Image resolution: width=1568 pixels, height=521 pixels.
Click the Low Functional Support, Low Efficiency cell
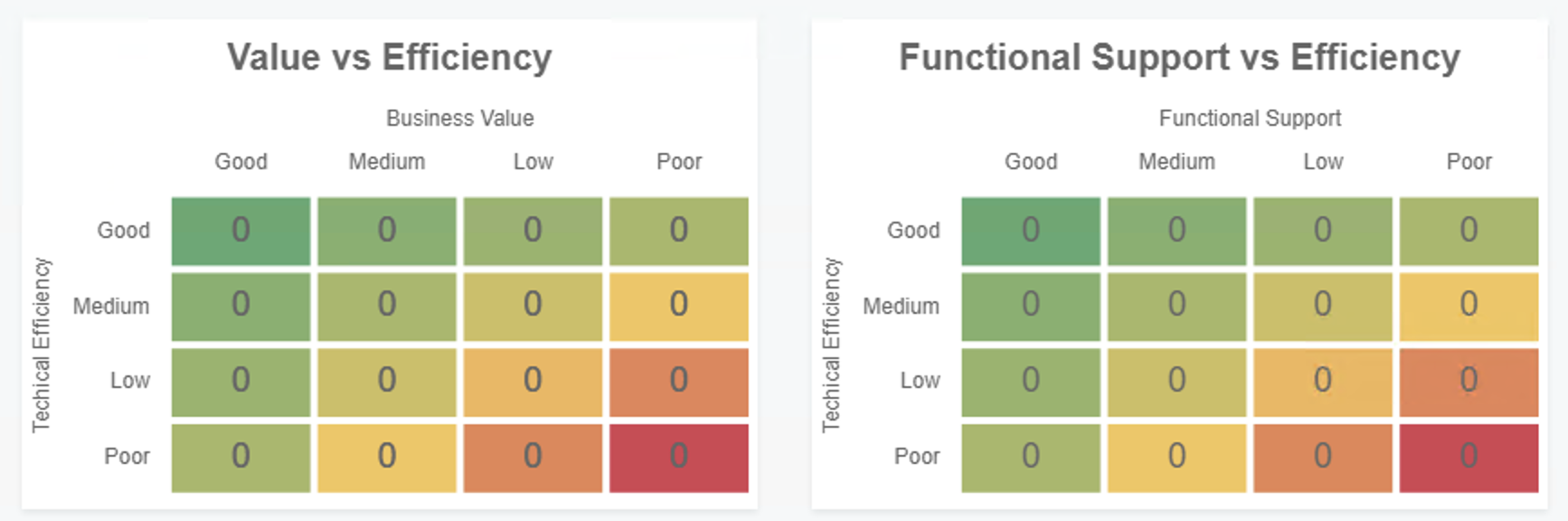1323,383
